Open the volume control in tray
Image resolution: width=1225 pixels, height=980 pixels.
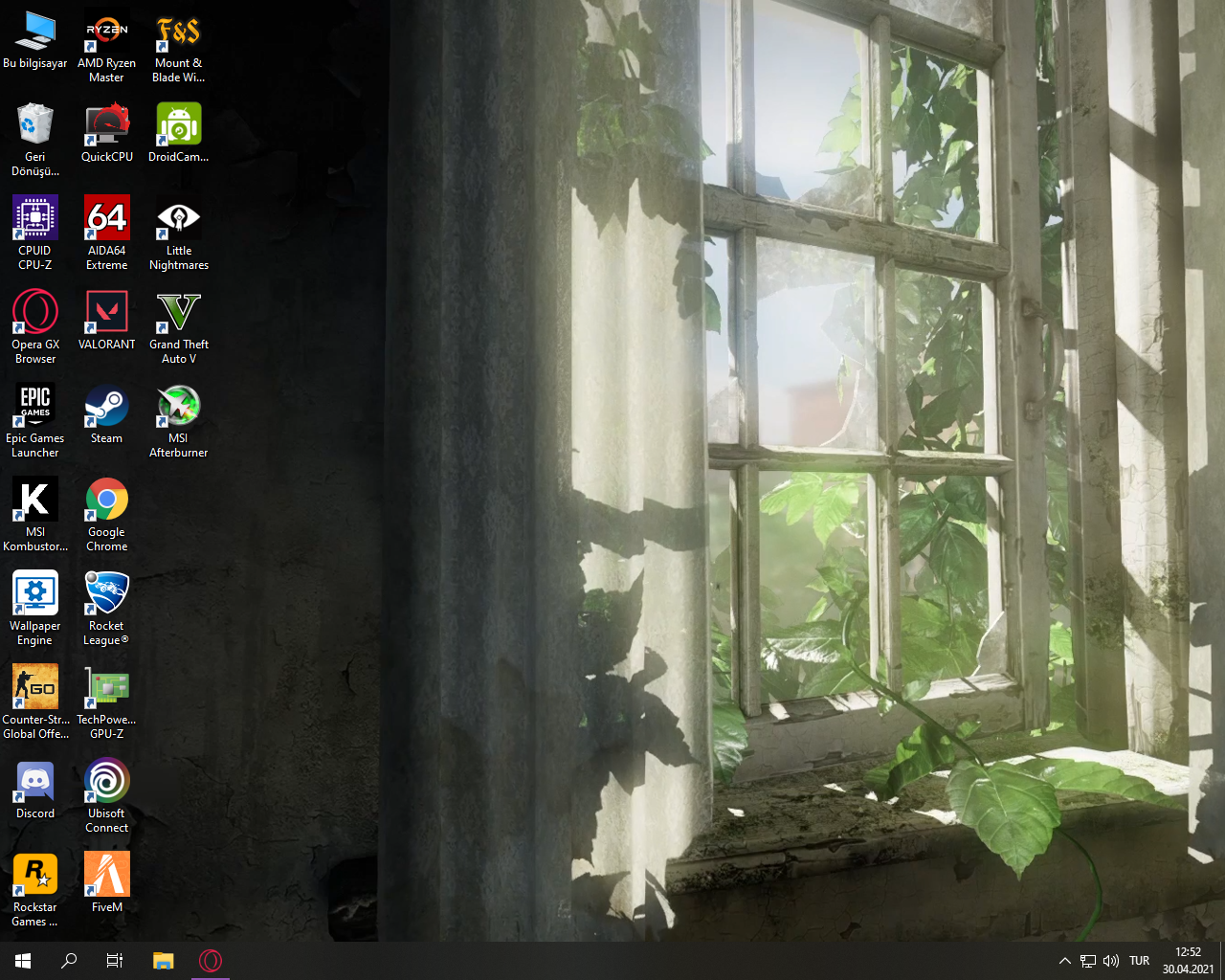(x=1111, y=961)
